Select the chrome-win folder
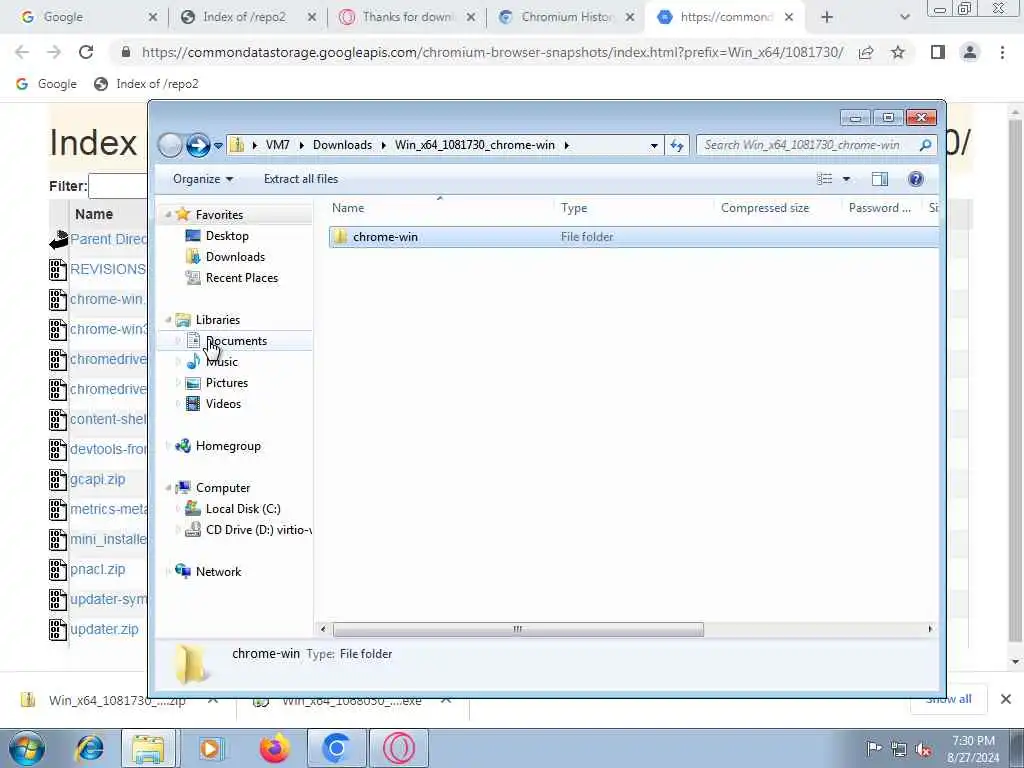Image resolution: width=1024 pixels, height=768 pixels. point(633,237)
